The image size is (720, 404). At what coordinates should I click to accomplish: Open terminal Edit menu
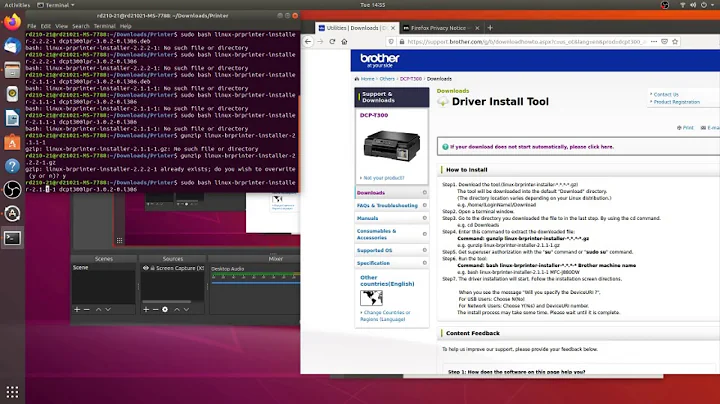pyautogui.click(x=45, y=26)
